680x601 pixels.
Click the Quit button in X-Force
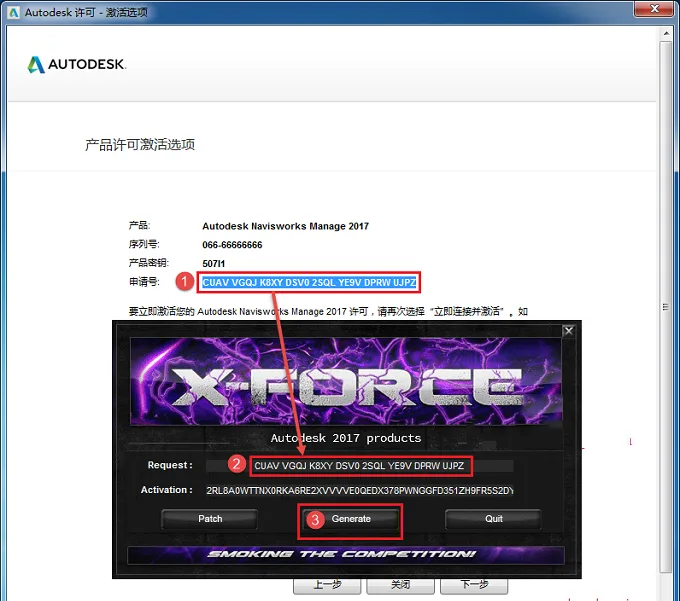click(x=494, y=519)
